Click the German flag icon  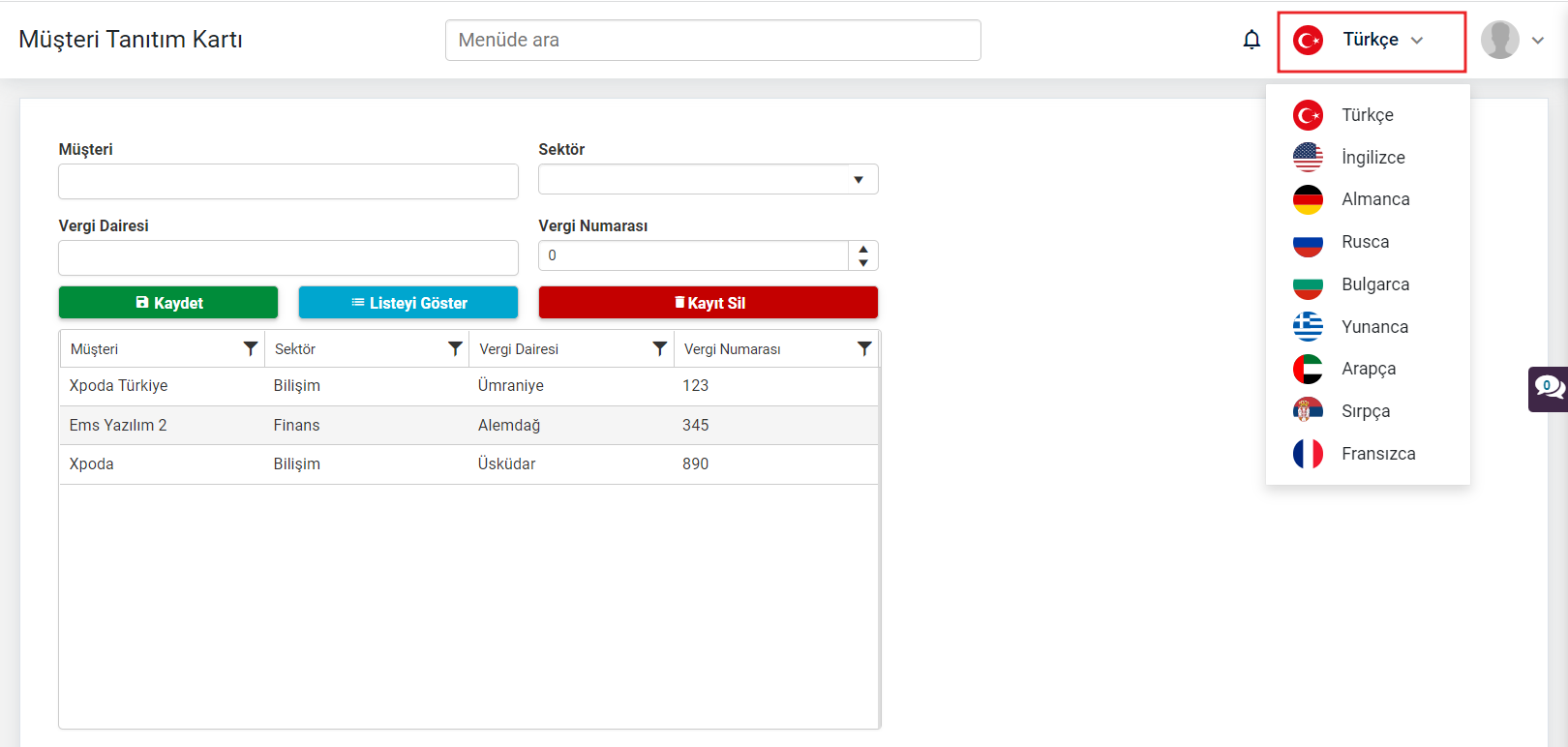click(1308, 199)
